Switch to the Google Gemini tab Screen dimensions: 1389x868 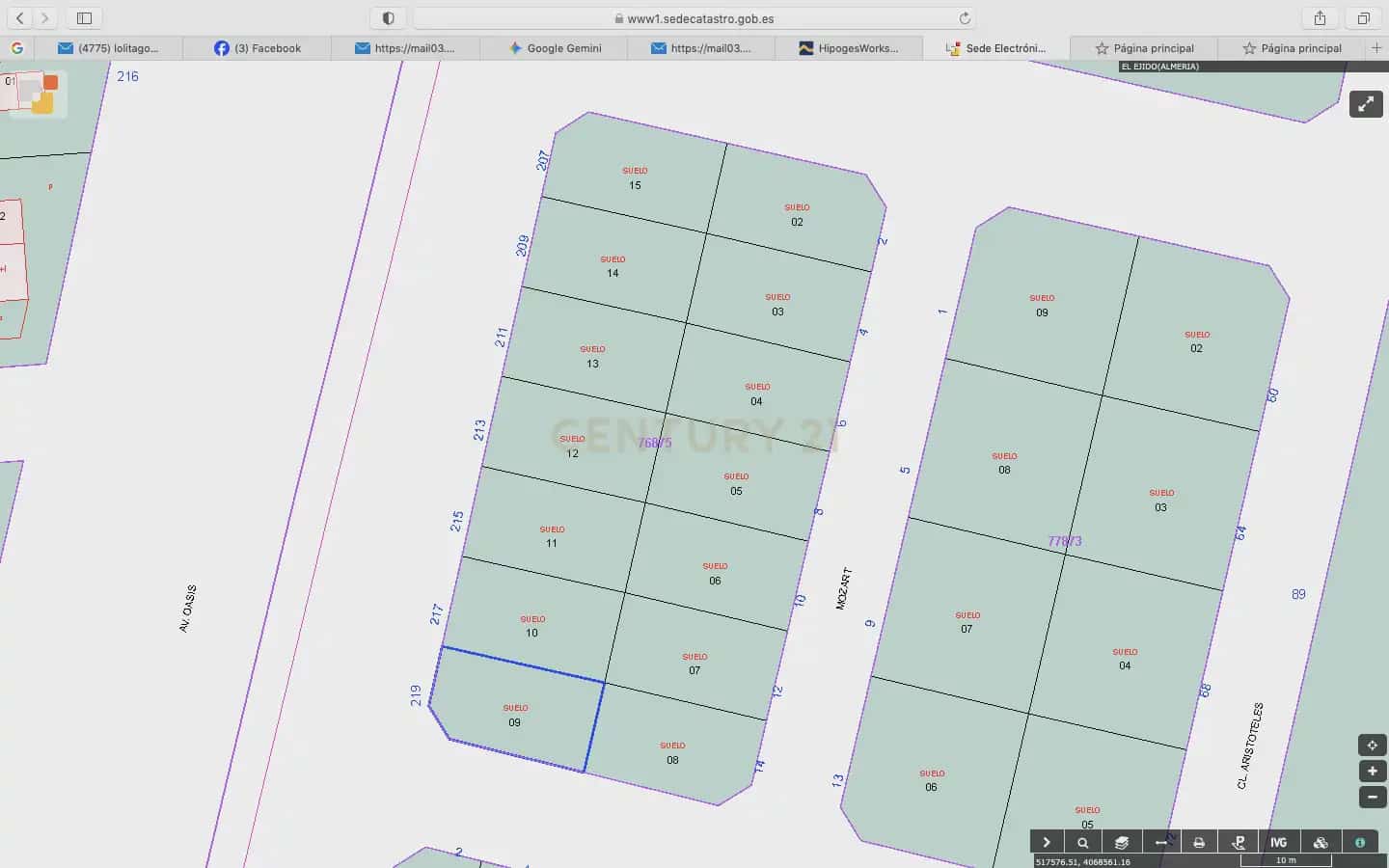coord(555,48)
